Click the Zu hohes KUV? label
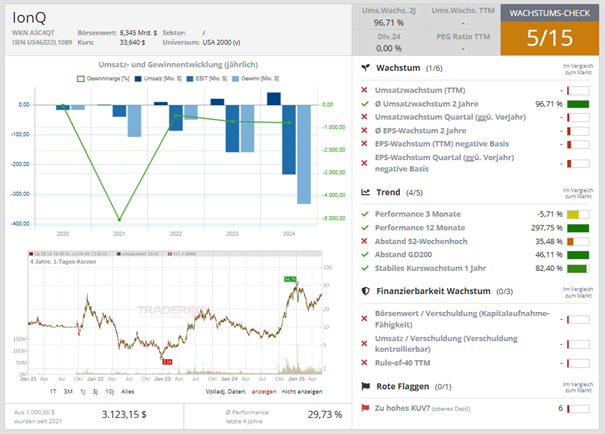Screen dimensions: 605x434 click(x=402, y=408)
